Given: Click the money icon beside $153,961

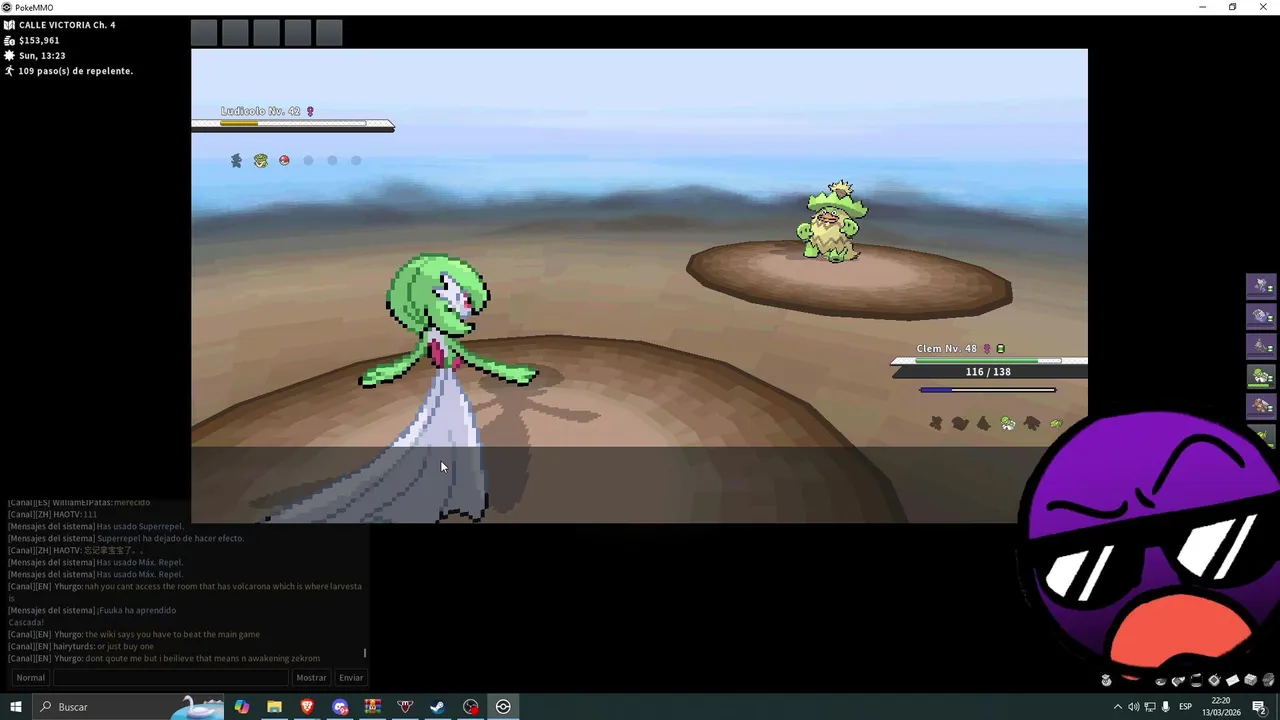Looking at the screenshot, I should tap(9, 41).
